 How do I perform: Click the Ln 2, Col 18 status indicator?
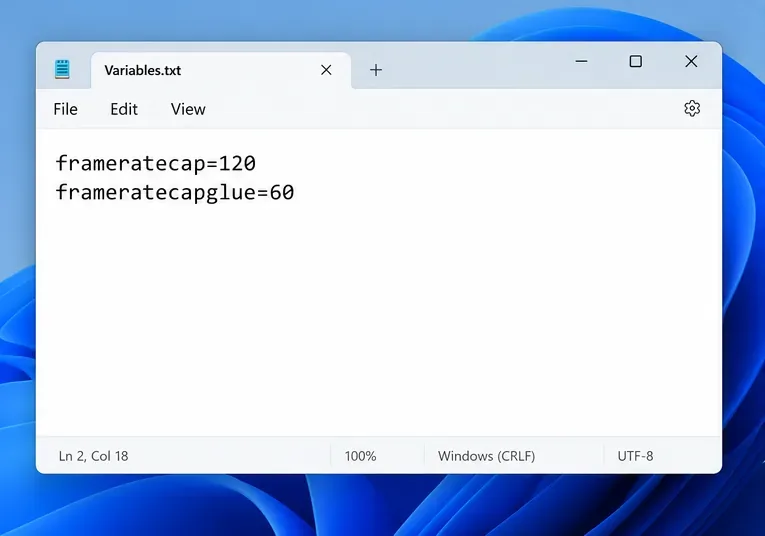click(93, 456)
